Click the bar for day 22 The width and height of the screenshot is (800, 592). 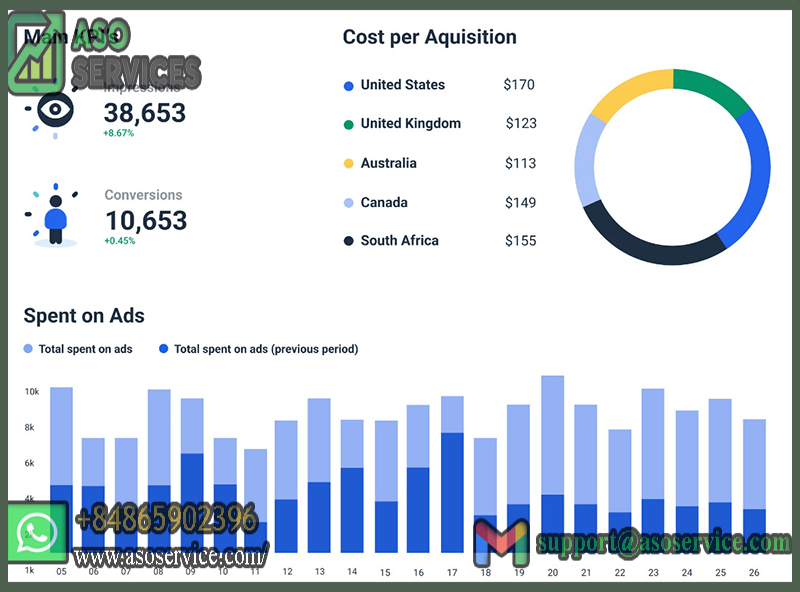619,491
